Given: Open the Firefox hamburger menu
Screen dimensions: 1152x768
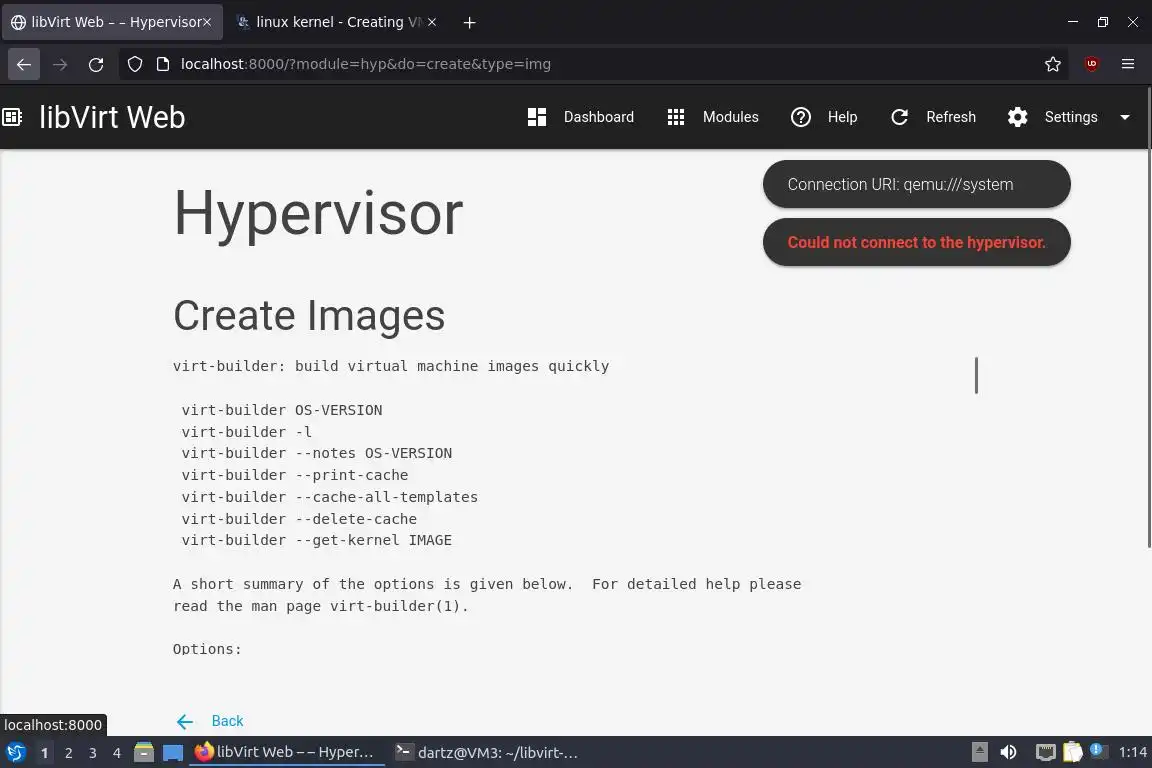Looking at the screenshot, I should (1128, 65).
